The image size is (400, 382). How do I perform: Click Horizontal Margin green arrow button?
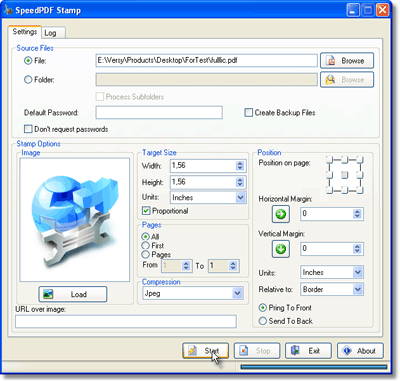[281, 214]
